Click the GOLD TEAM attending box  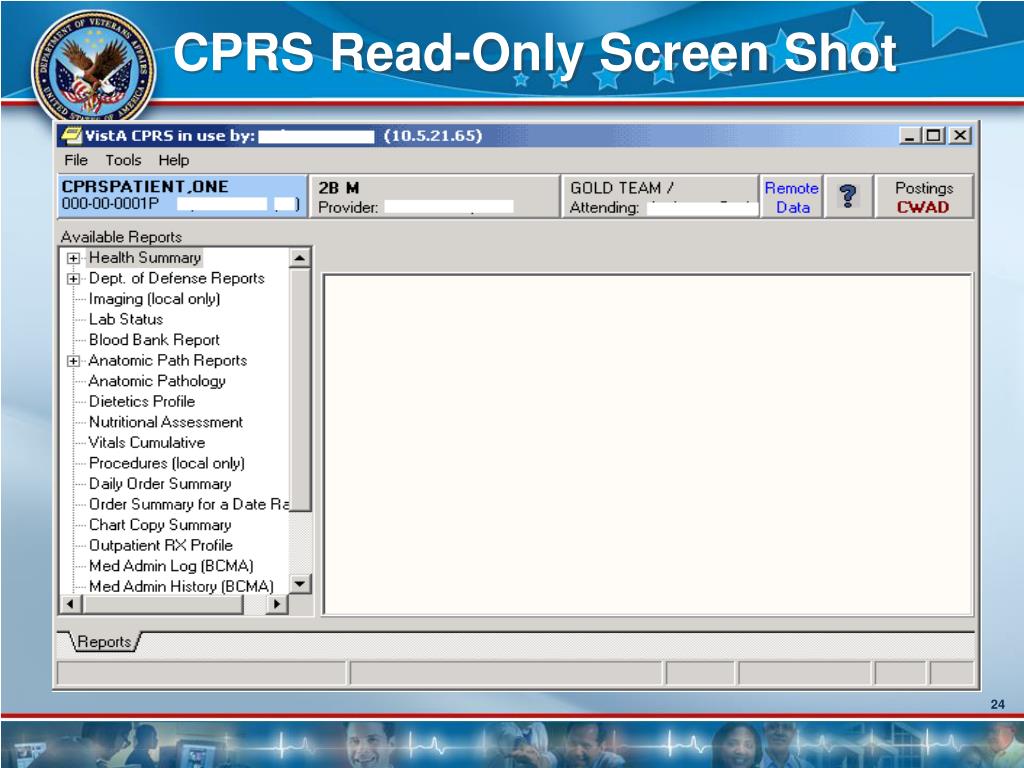coord(660,196)
